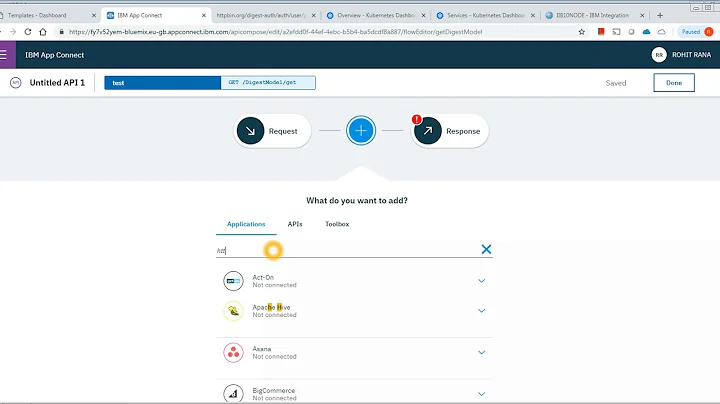Click the Untitled API 1 name
Screen dimensions: 720x404
pos(57,83)
